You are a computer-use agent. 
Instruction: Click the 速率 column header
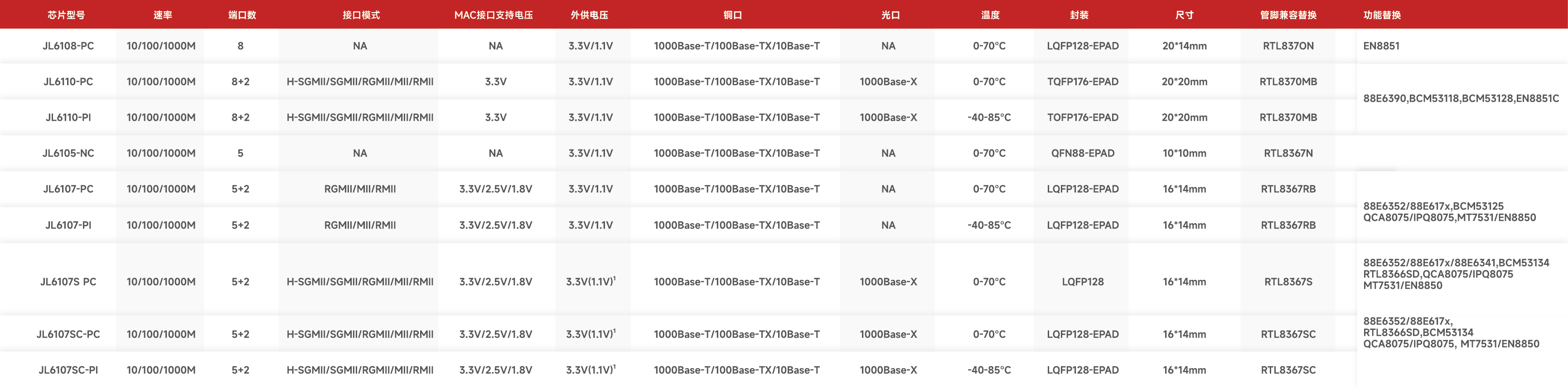pyautogui.click(x=163, y=14)
